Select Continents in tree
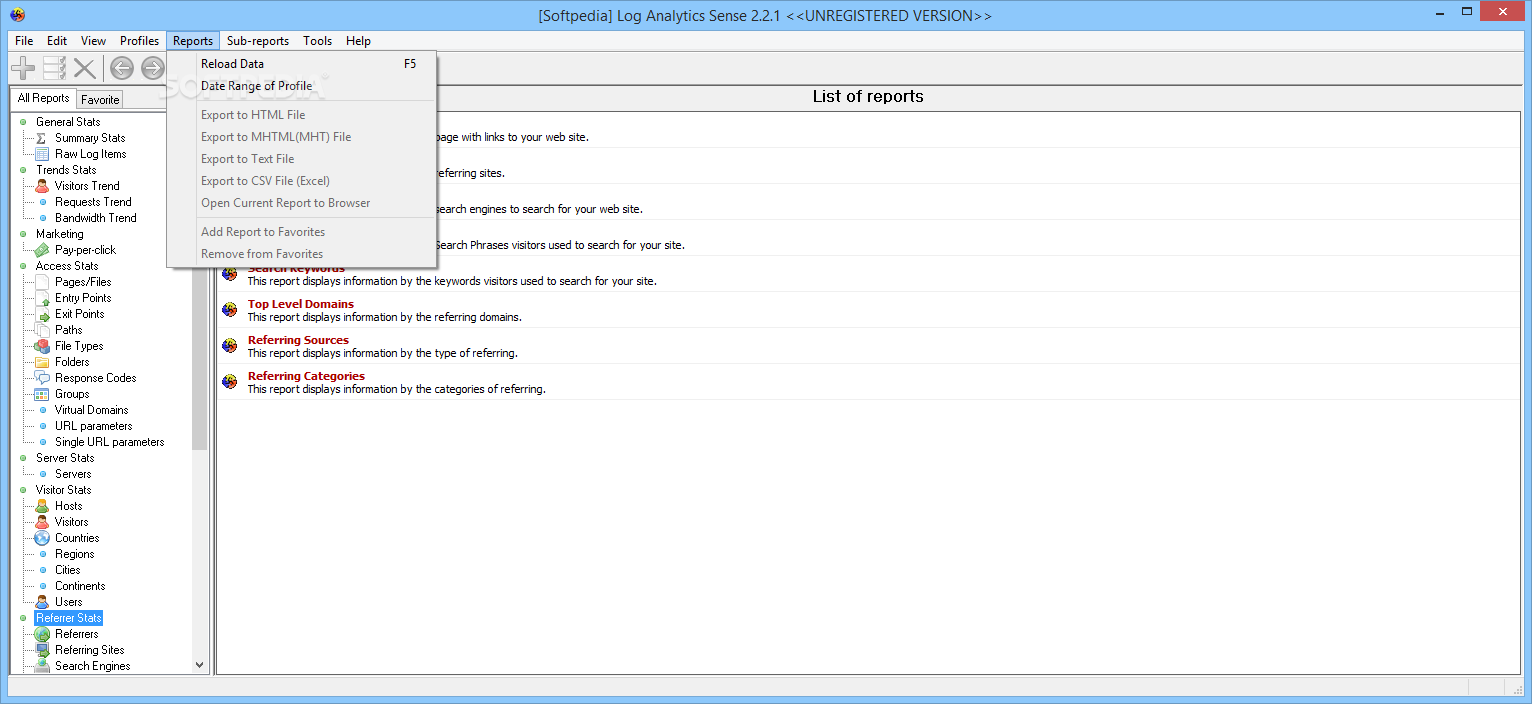 pos(80,586)
